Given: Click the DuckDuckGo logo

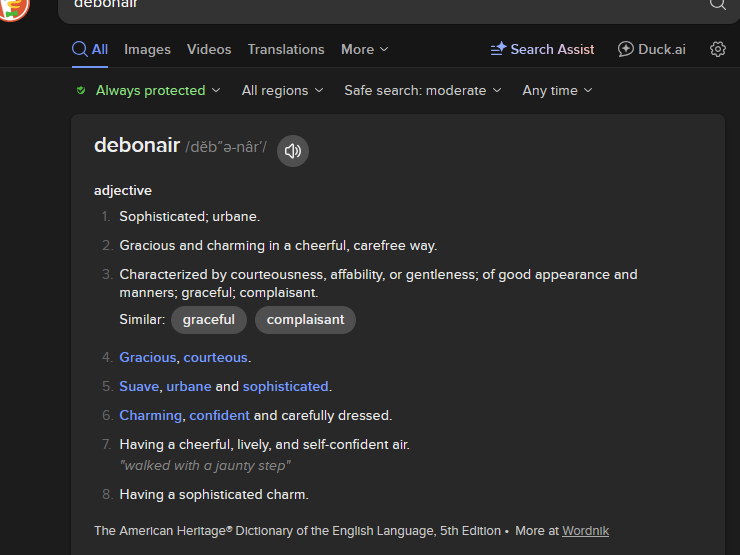Looking at the screenshot, I should [14, 9].
